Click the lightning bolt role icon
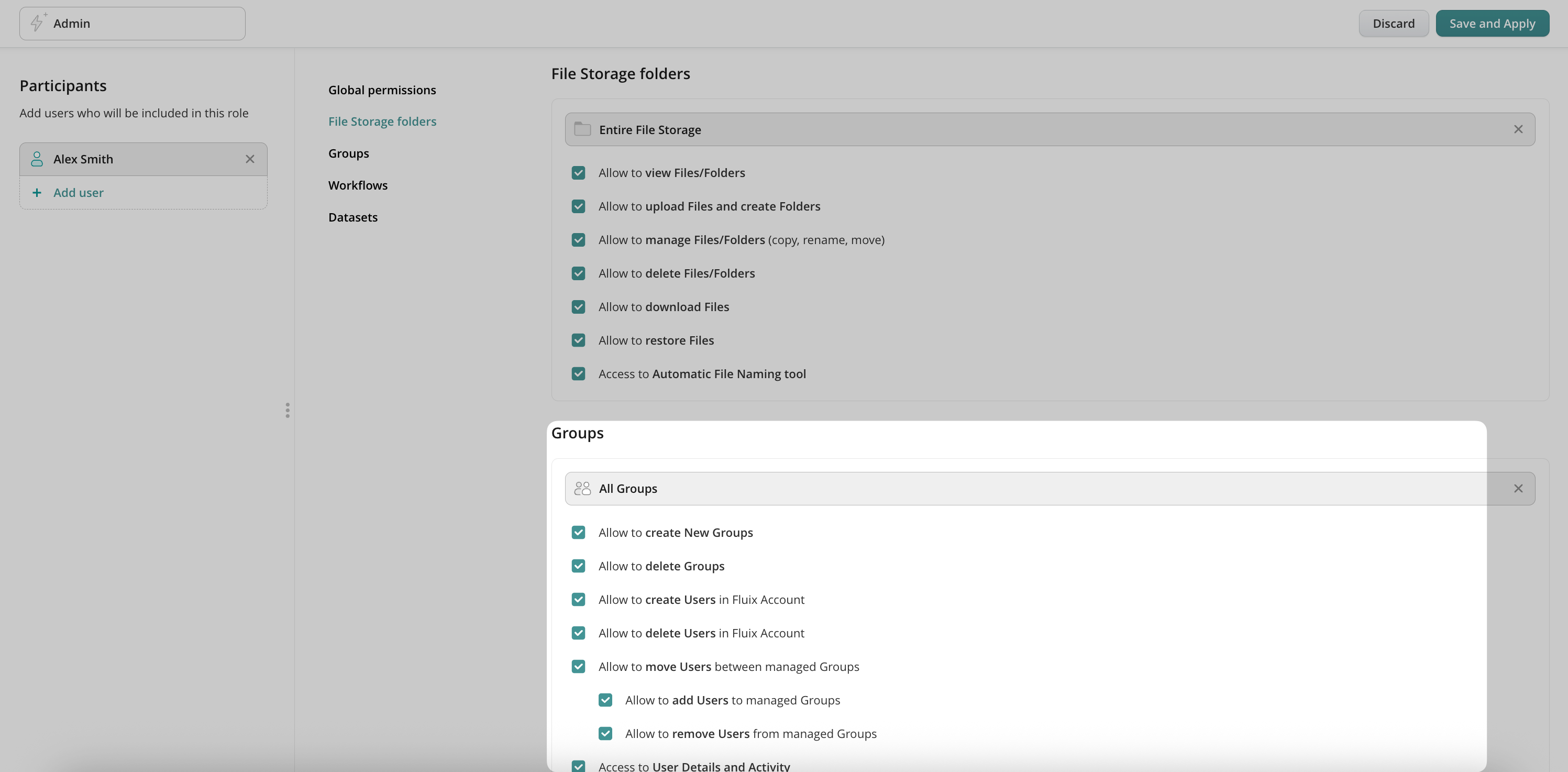The height and width of the screenshot is (772, 1568). click(x=37, y=23)
